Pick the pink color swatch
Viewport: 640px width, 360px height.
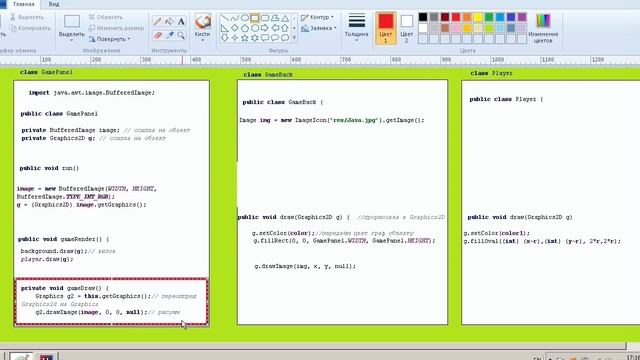456,28
